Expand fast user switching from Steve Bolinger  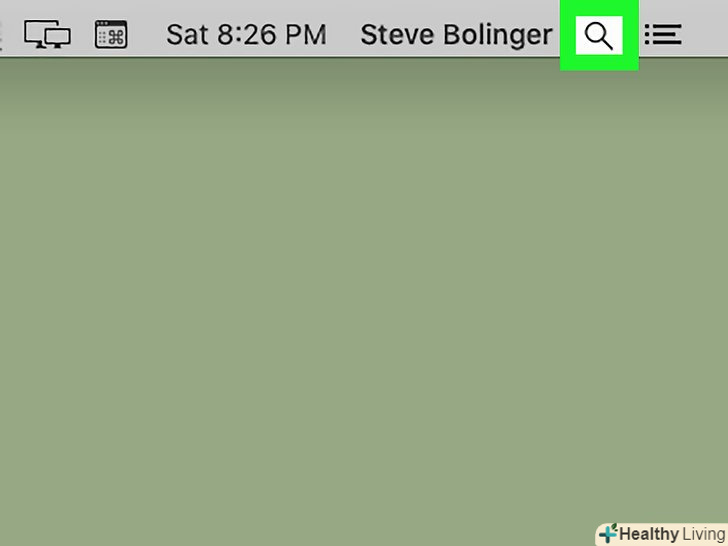click(456, 35)
